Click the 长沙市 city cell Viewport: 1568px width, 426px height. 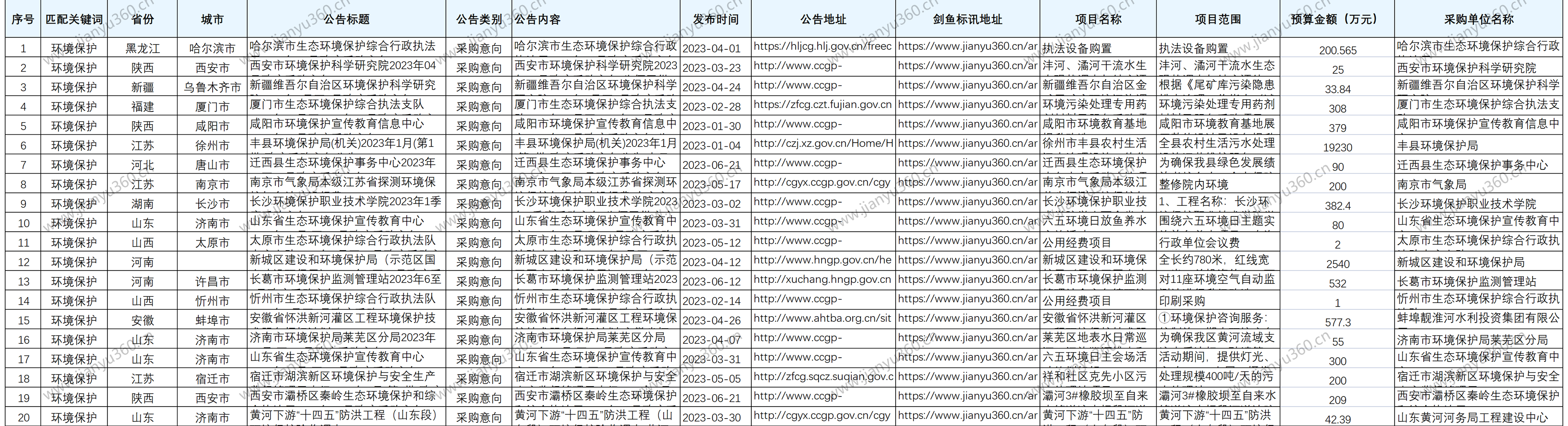click(213, 204)
